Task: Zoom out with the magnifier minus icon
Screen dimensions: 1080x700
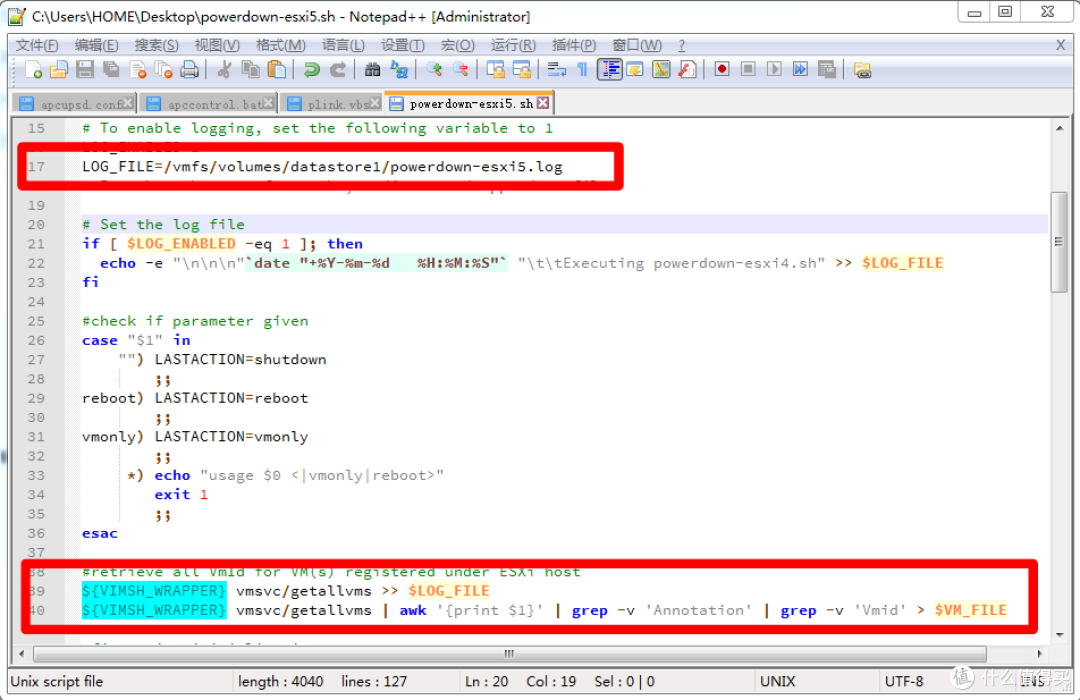Action: click(x=460, y=69)
